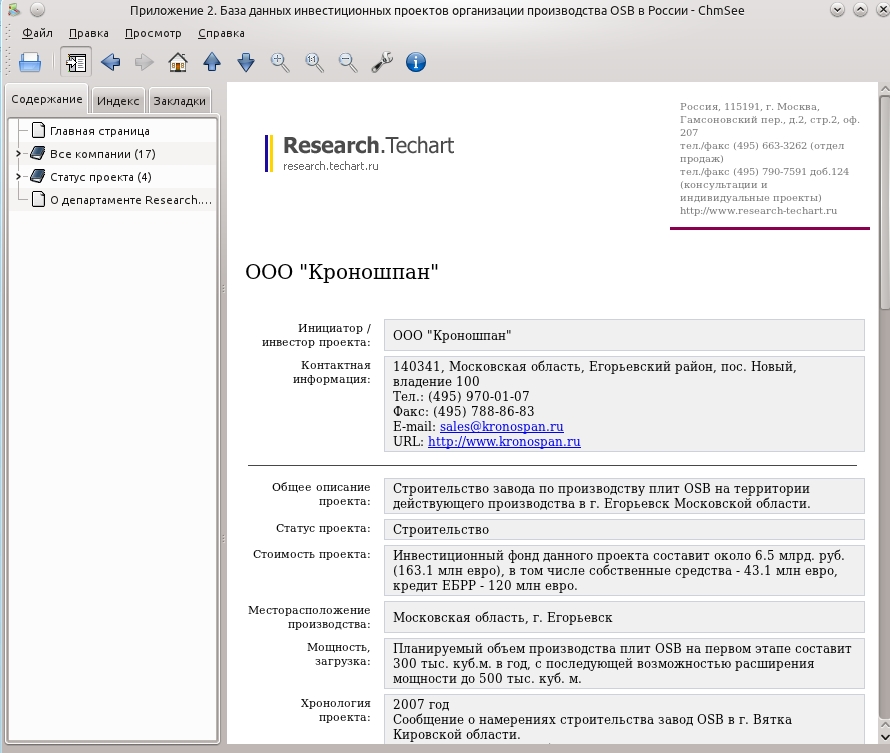Open the Home page icon
Viewport: 890px width, 753px height.
click(x=178, y=62)
